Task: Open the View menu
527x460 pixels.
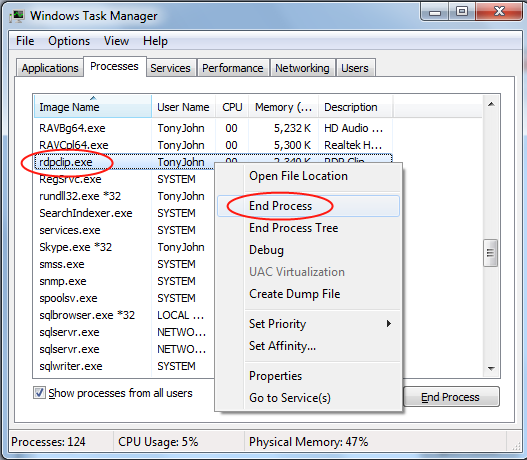Action: [116, 41]
